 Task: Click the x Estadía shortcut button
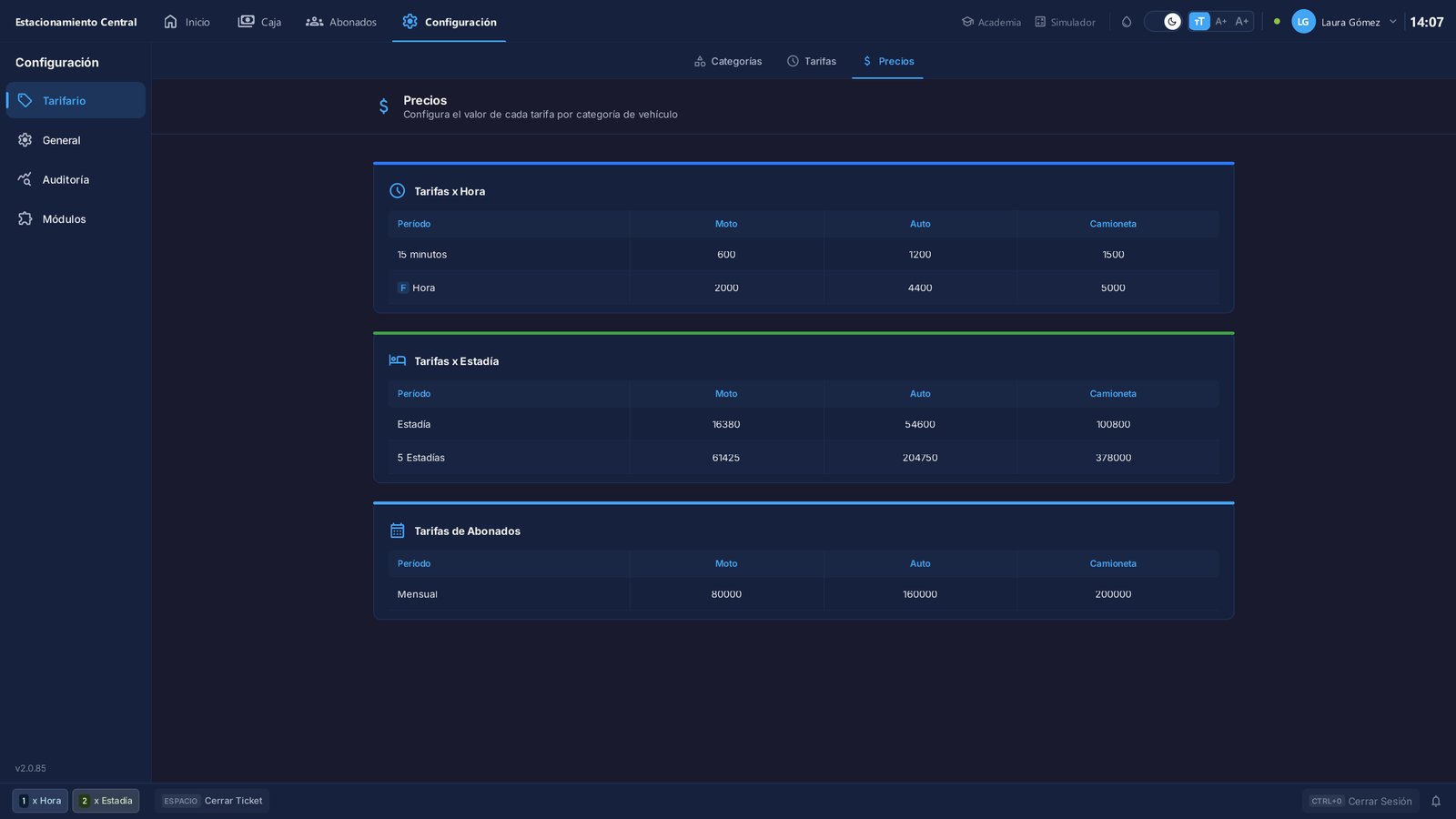click(x=106, y=801)
